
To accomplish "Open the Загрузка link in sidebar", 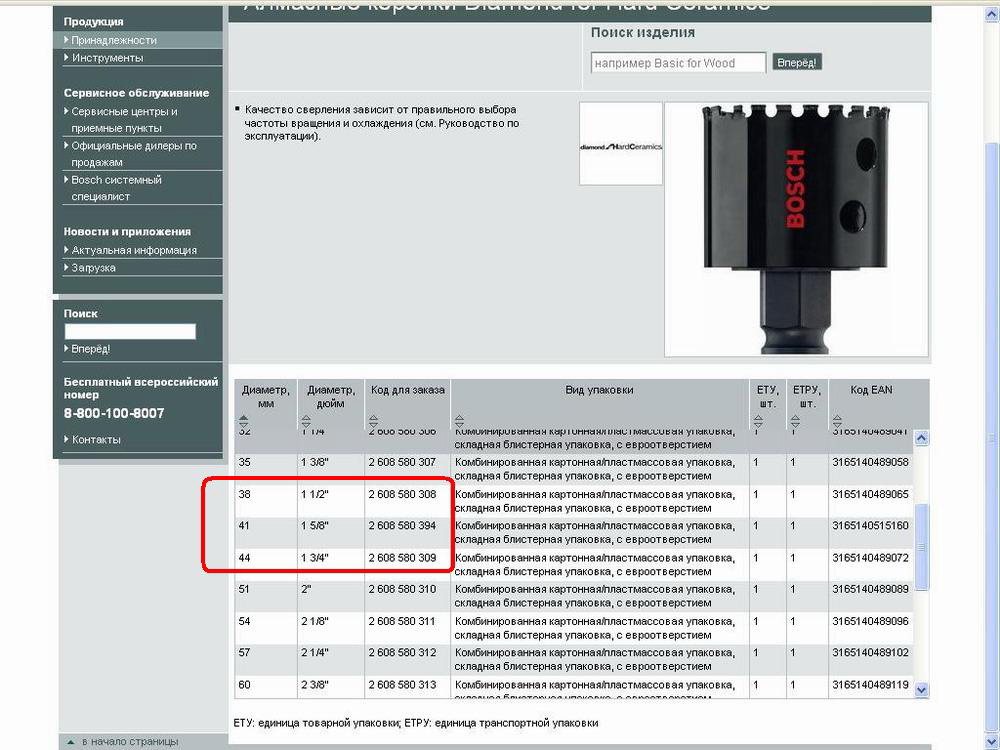I will 93,268.
